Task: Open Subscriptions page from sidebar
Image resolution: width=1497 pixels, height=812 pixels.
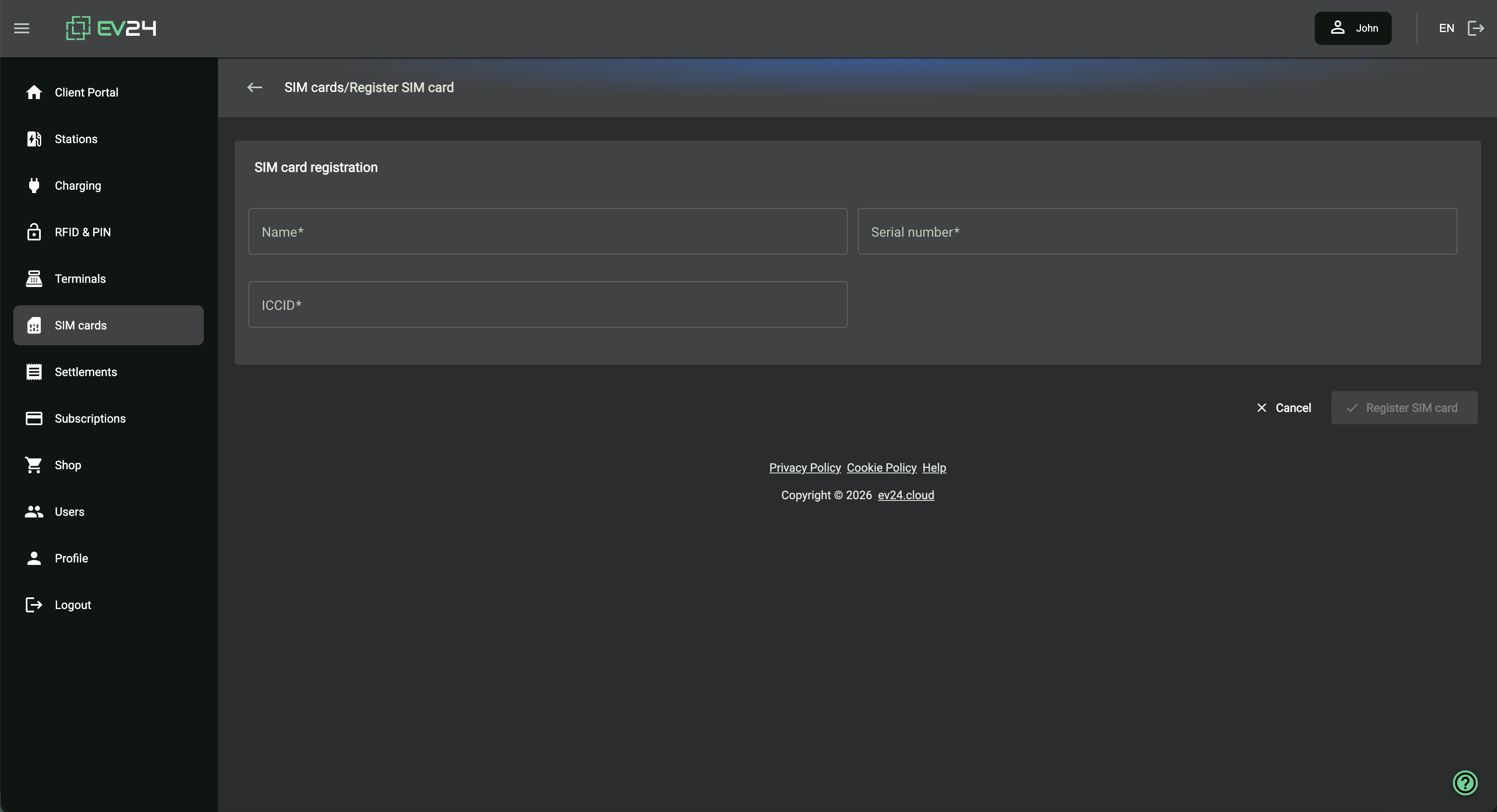Action: click(x=90, y=418)
